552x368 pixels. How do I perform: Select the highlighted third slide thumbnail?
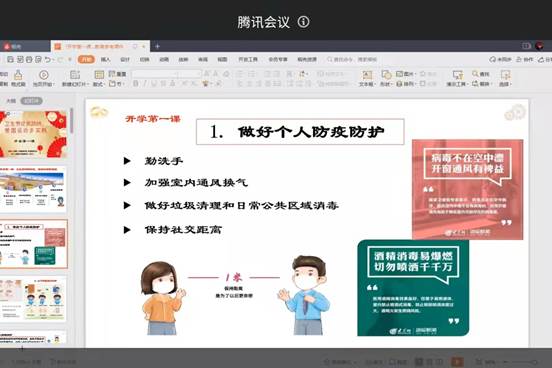pyautogui.click(x=33, y=244)
